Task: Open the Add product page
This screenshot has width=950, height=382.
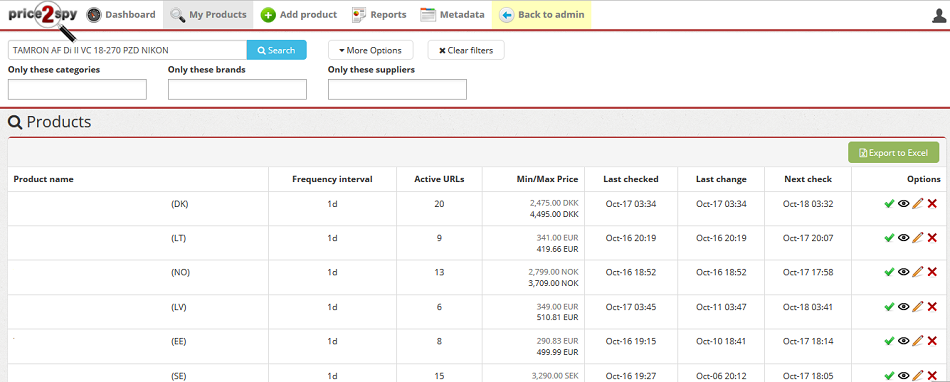Action: click(x=299, y=15)
